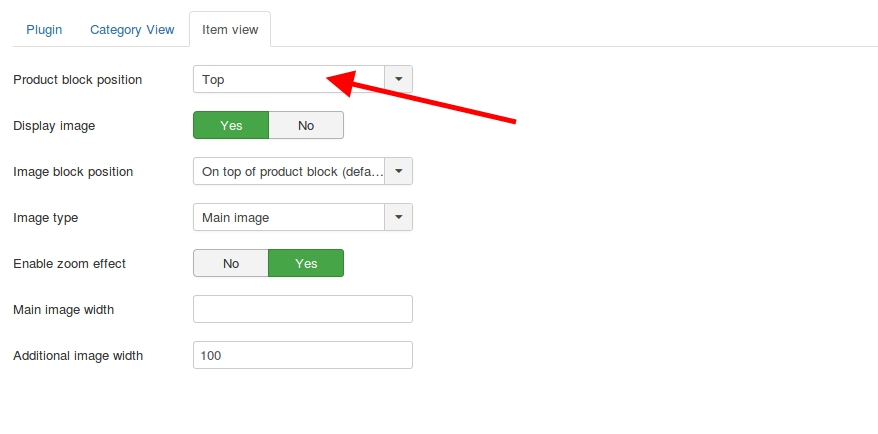Open the Plugin tab

point(44,30)
